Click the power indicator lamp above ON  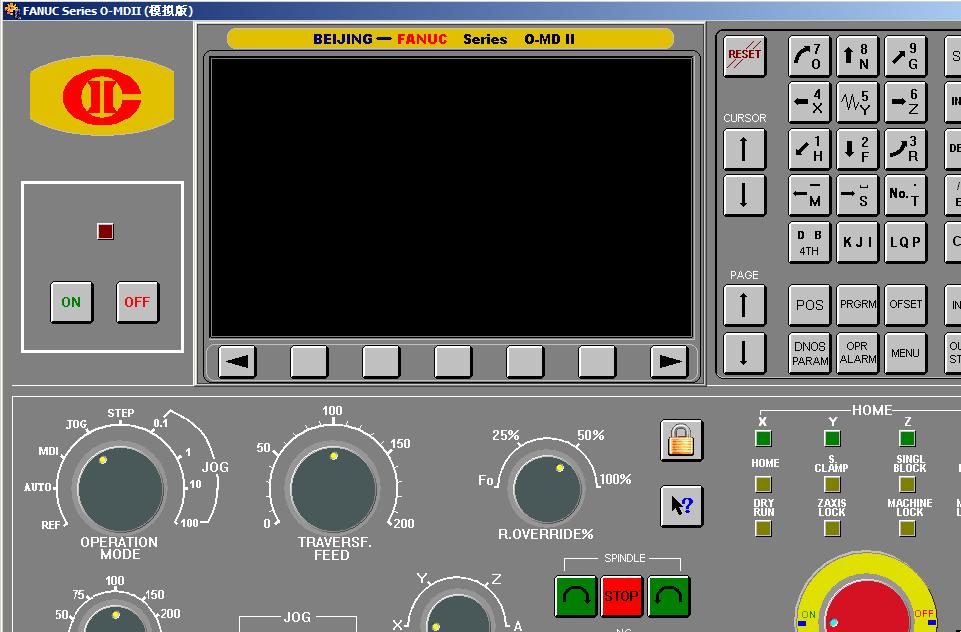(x=105, y=231)
